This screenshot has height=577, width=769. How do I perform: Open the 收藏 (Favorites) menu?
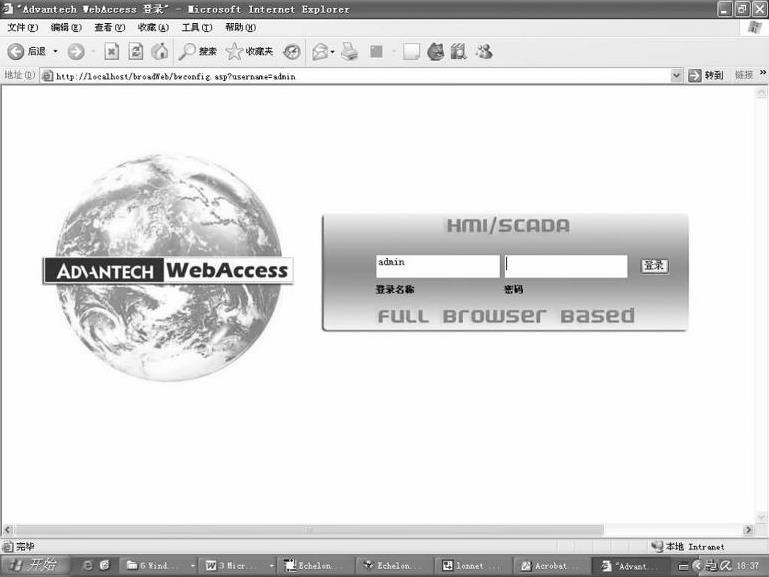click(x=154, y=27)
